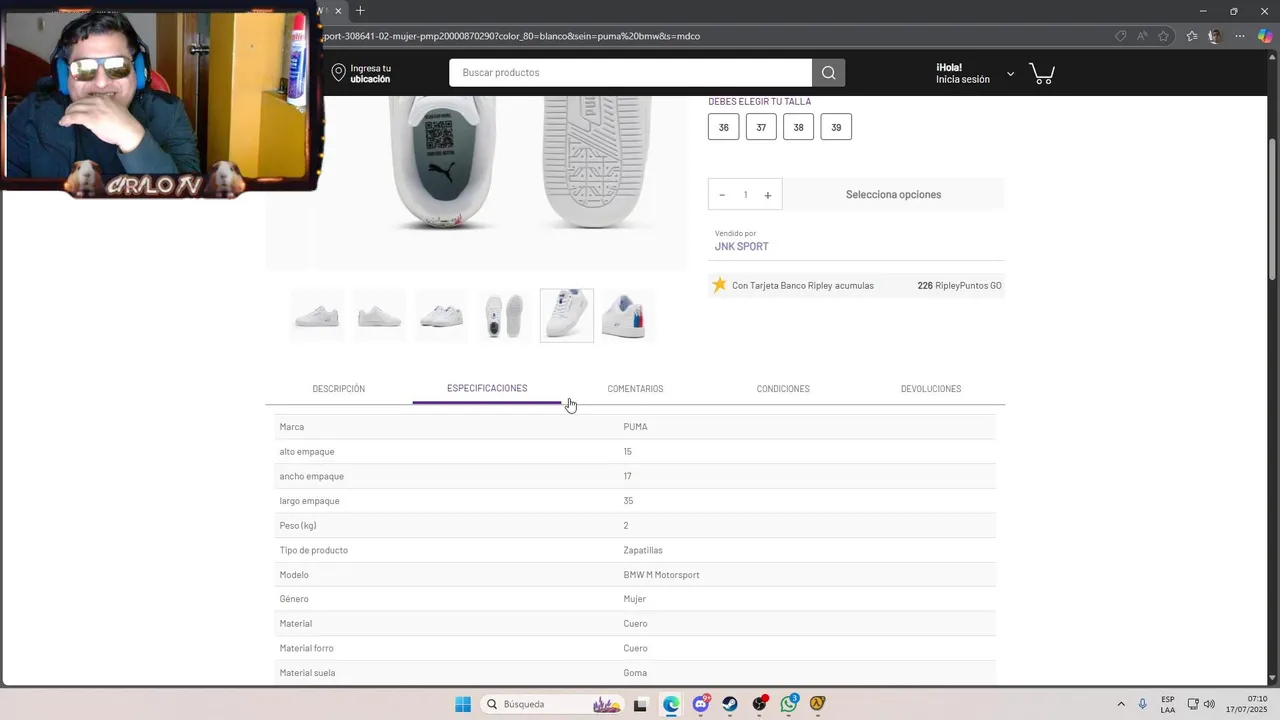The height and width of the screenshot is (720, 1280).
Task: Click the page vertical scrollbar thumb
Action: (x=1273, y=208)
